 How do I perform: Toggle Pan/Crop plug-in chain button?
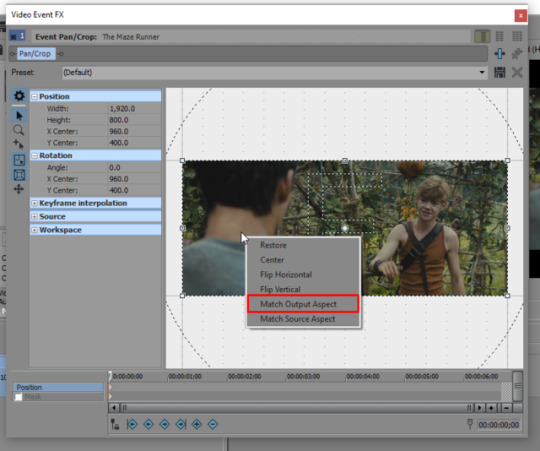(37, 54)
